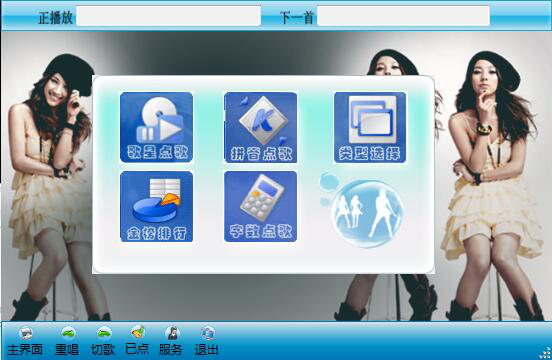Viewport: 552px width, 361px height.
Task: Call 服务 service attendant icon
Action: tap(172, 332)
